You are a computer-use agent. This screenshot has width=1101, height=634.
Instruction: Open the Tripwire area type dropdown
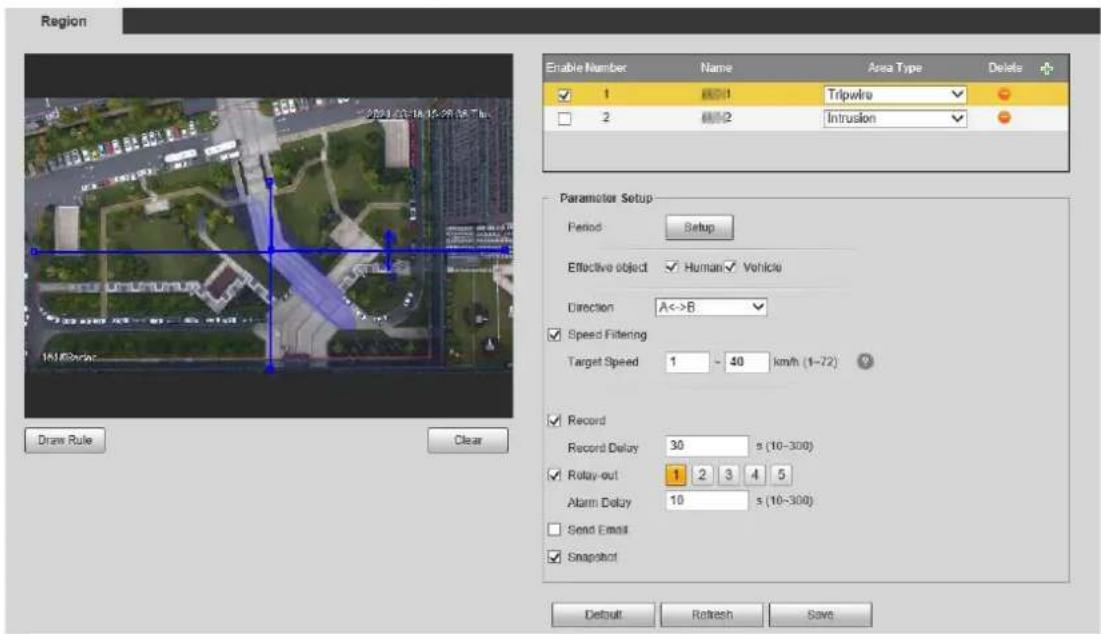pos(895,94)
